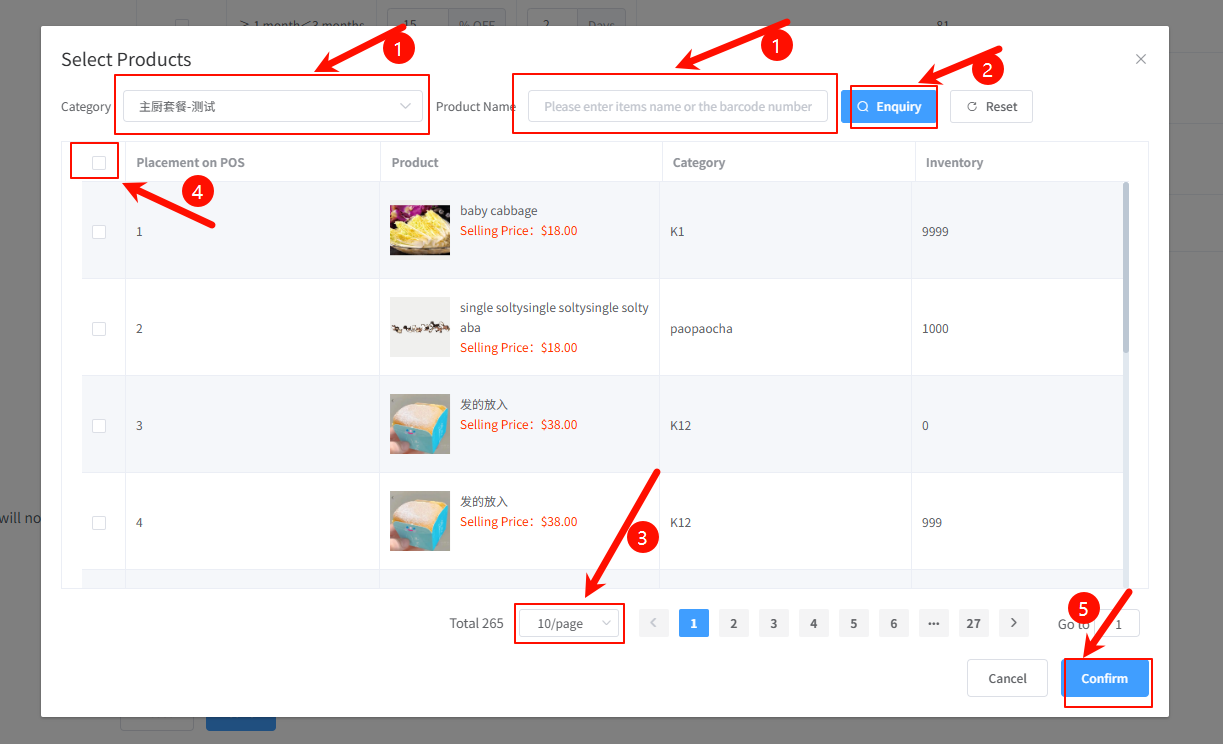This screenshot has height=744, width=1223.
Task: Click the Go to page number field
Action: (x=1120, y=624)
